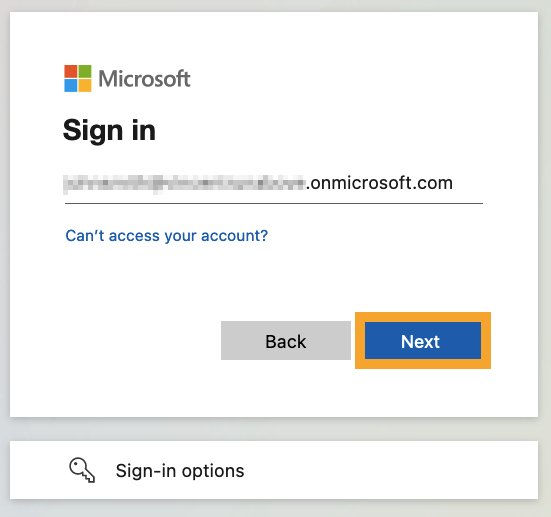Focus the email address input field
This screenshot has height=517, width=551.
(274, 183)
